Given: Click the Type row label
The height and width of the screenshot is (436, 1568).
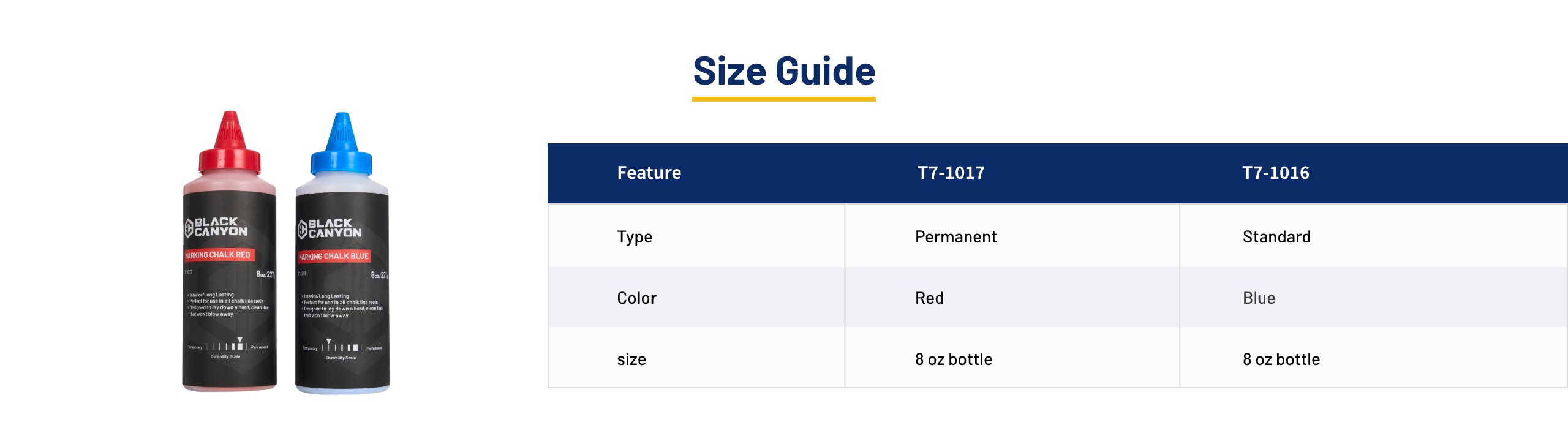Looking at the screenshot, I should [x=635, y=237].
